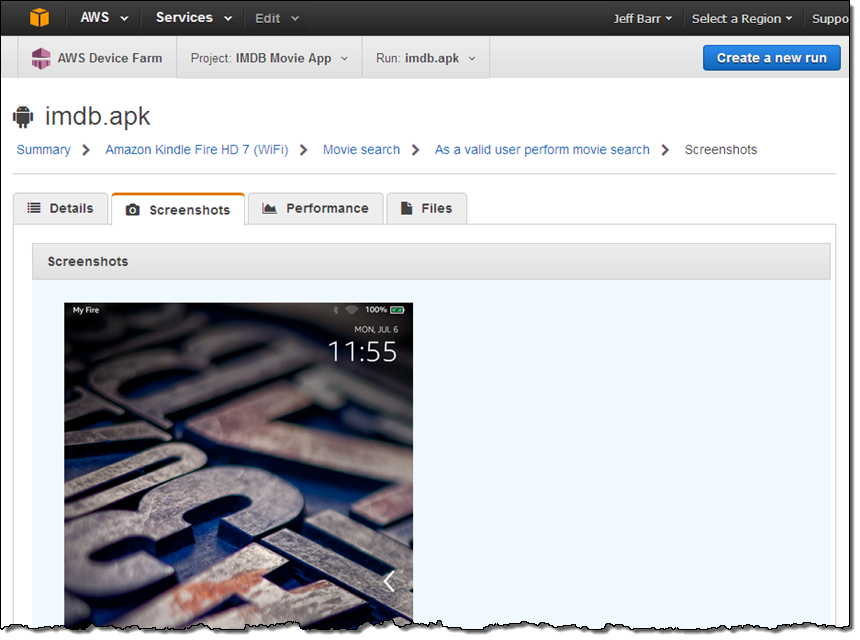Open the Support menu
The height and width of the screenshot is (640, 860).
click(x=830, y=19)
